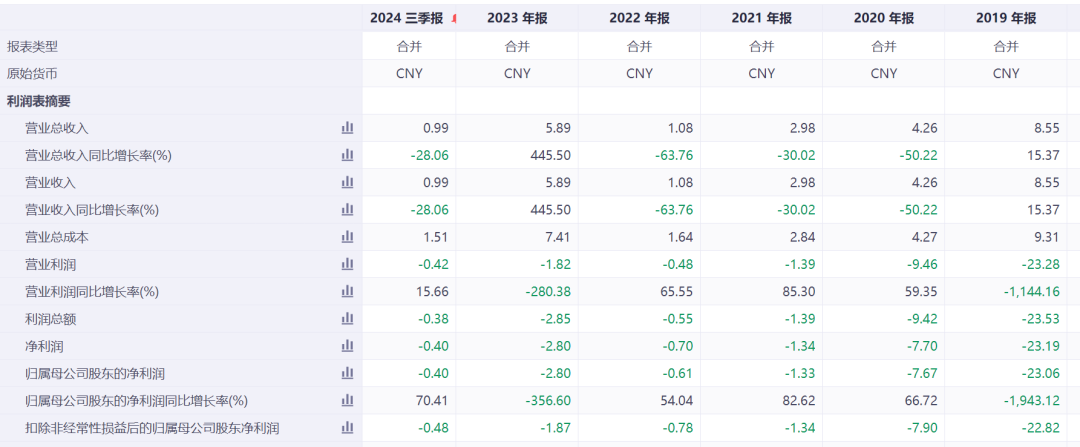This screenshot has width=1080, height=447.
Task: Click the bar chart icon for 营业利润
Action: point(347,264)
